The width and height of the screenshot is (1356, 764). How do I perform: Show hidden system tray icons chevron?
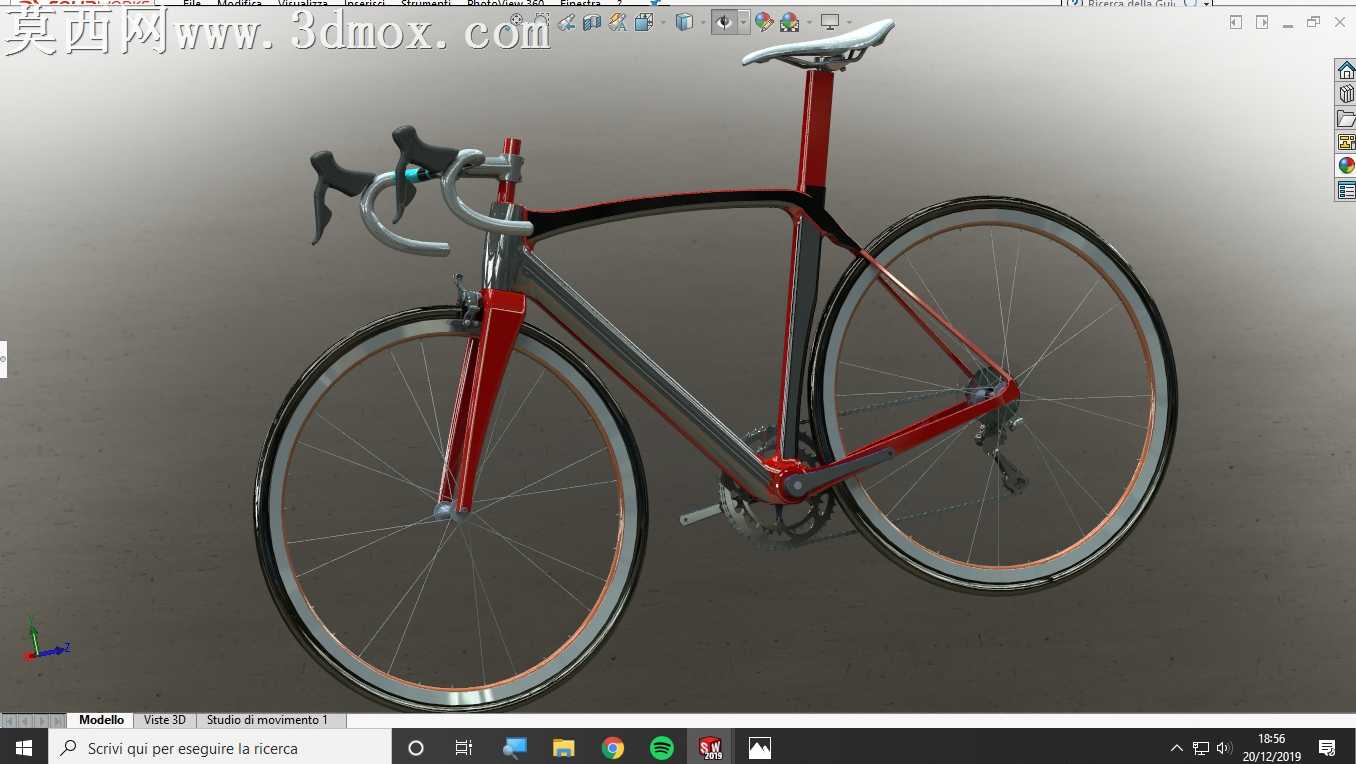coord(1177,748)
